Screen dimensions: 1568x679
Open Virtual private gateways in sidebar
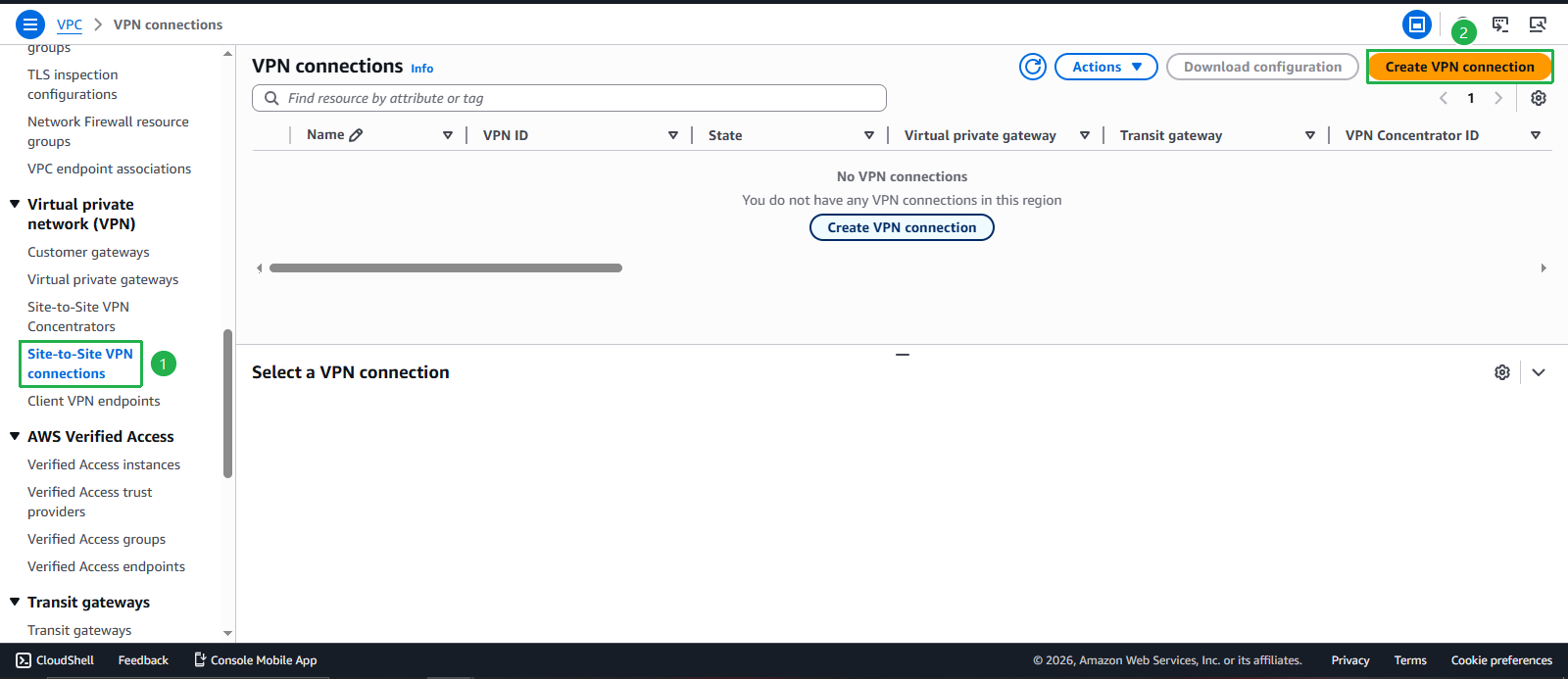point(103,279)
